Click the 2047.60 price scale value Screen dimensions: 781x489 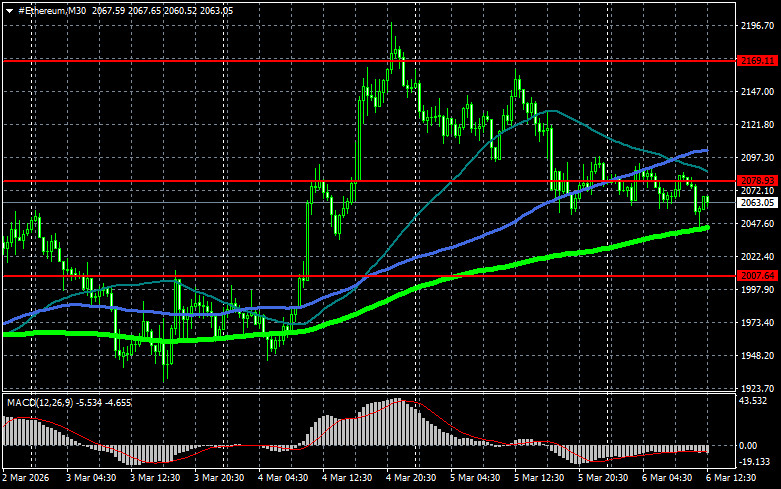click(758, 224)
